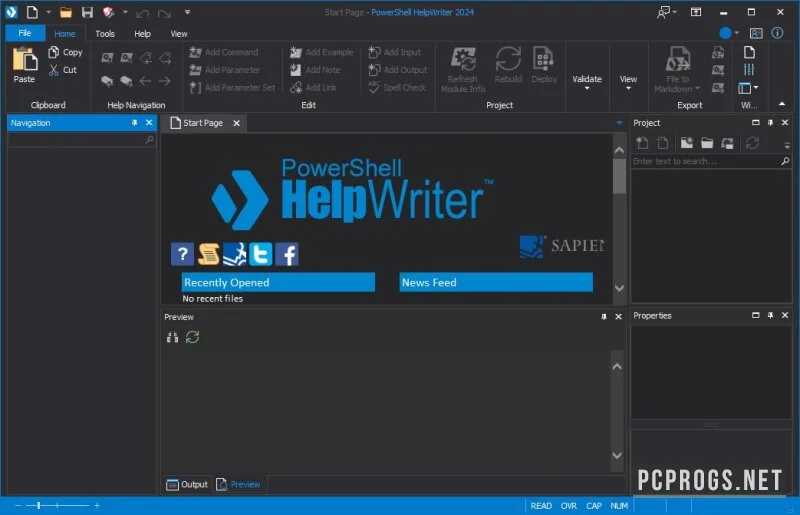Open the quick access toolbar customize arrow

pyautogui.click(x=187, y=12)
